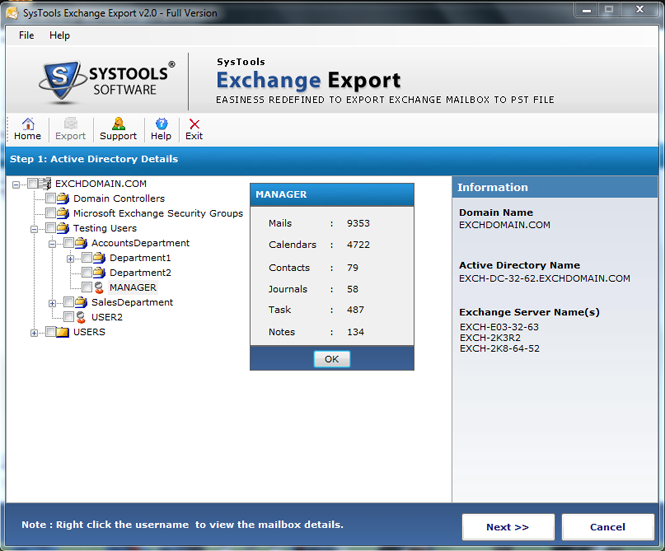Click the Microsoft Exchange Security Groups folder icon
Viewport: 665px width, 551px height.
click(63, 213)
